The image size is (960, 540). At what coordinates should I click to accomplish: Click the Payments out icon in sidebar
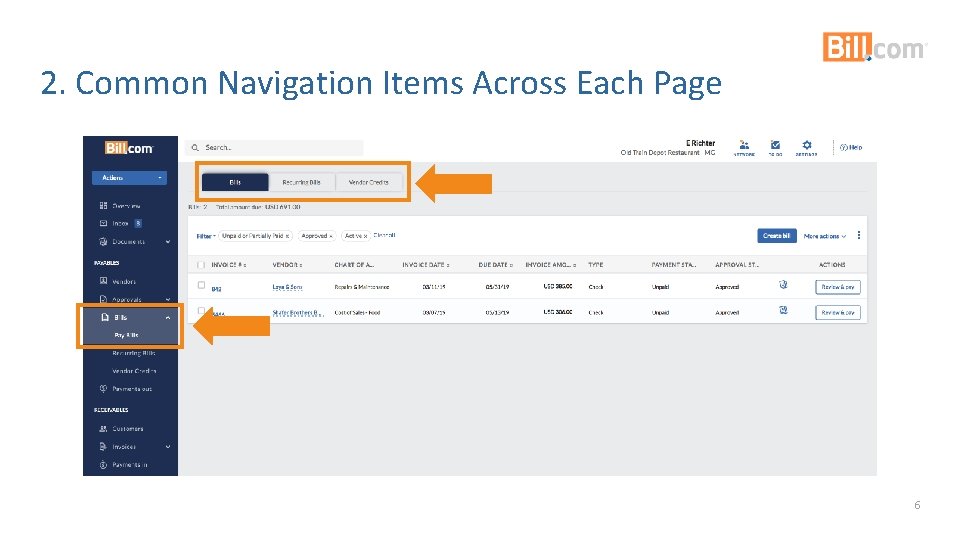(103, 389)
